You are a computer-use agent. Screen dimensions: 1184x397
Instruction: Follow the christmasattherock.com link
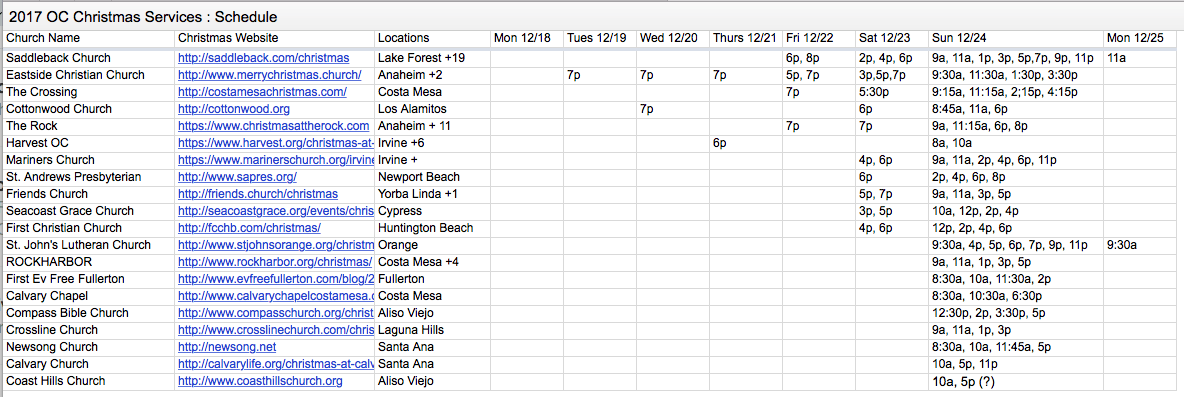click(273, 126)
